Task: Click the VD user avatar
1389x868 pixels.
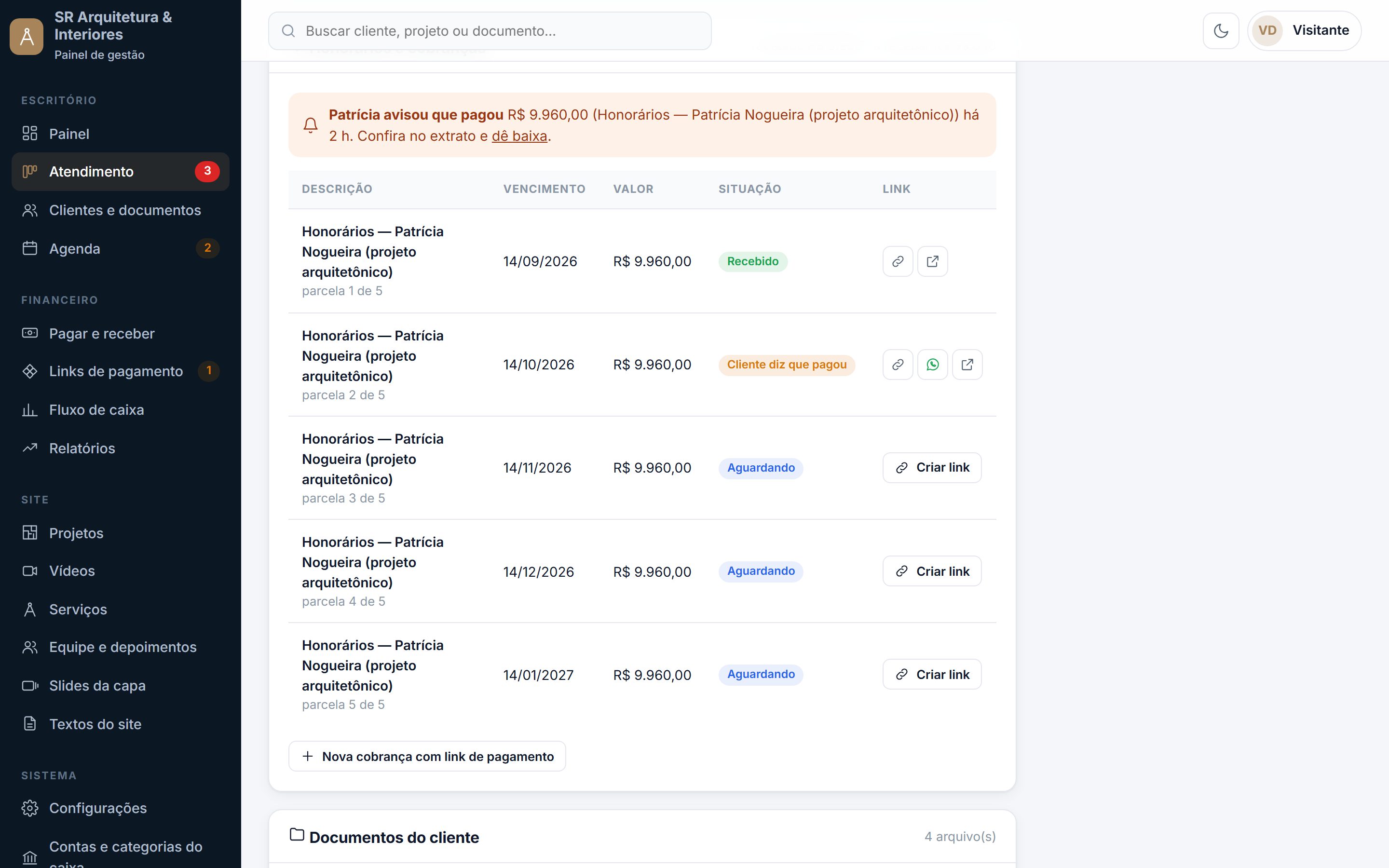Action: pos(1267,30)
